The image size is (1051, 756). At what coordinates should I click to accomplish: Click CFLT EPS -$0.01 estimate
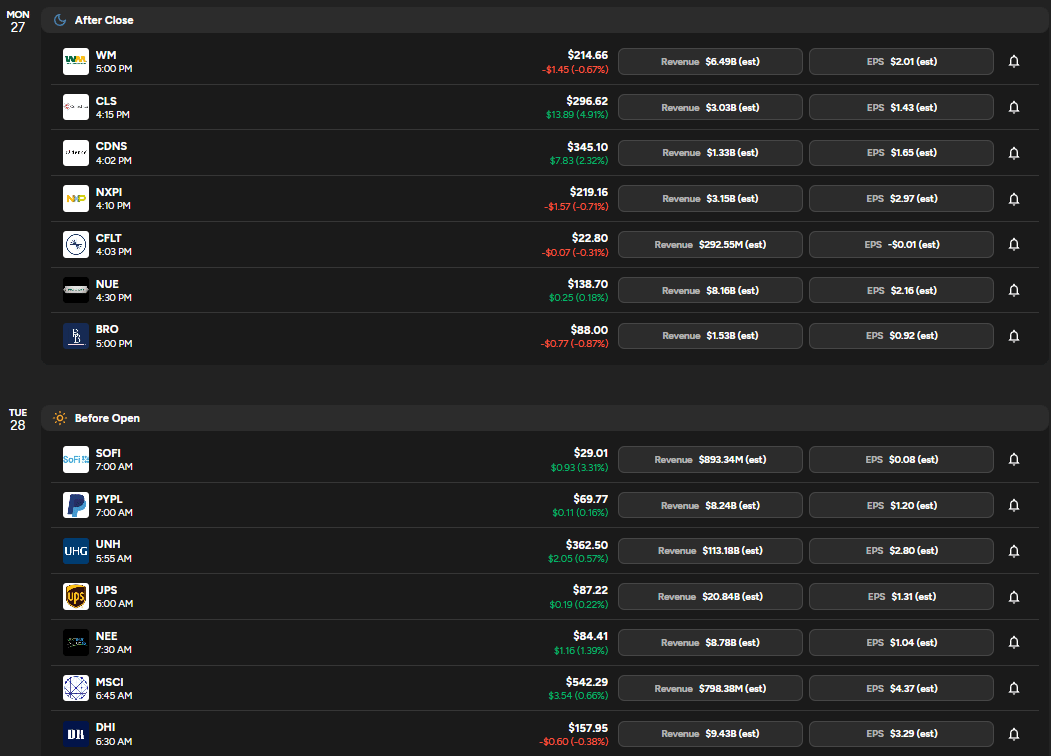(901, 245)
